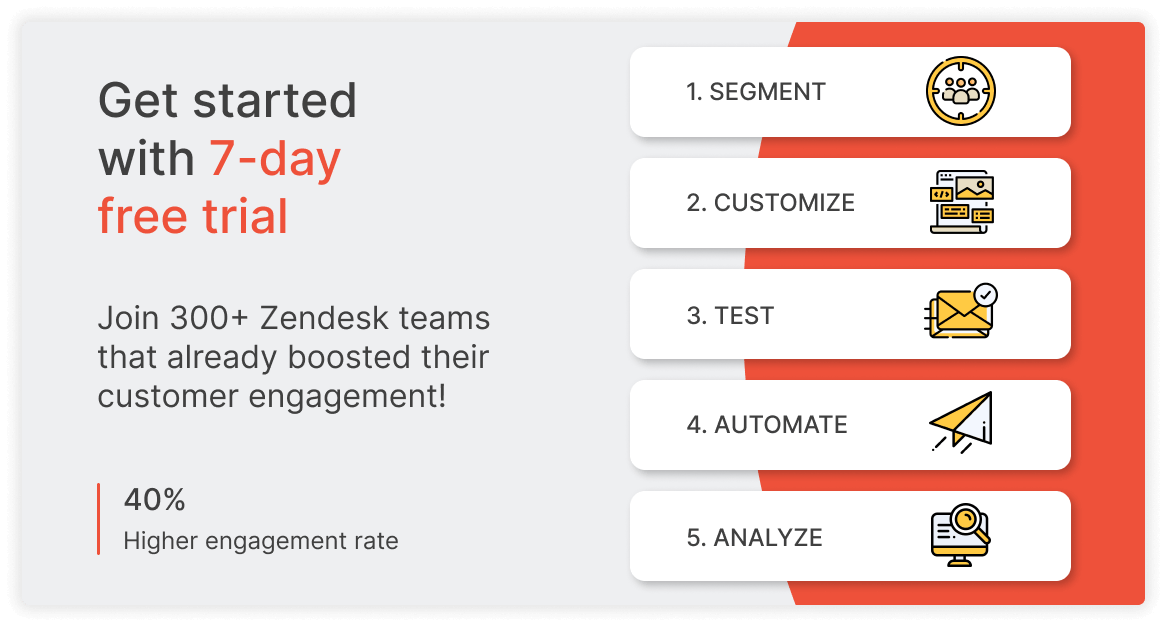The image size is (1167, 627).
Task: Select the "2. CUSTOMIZE" step label
Action: click(x=770, y=203)
